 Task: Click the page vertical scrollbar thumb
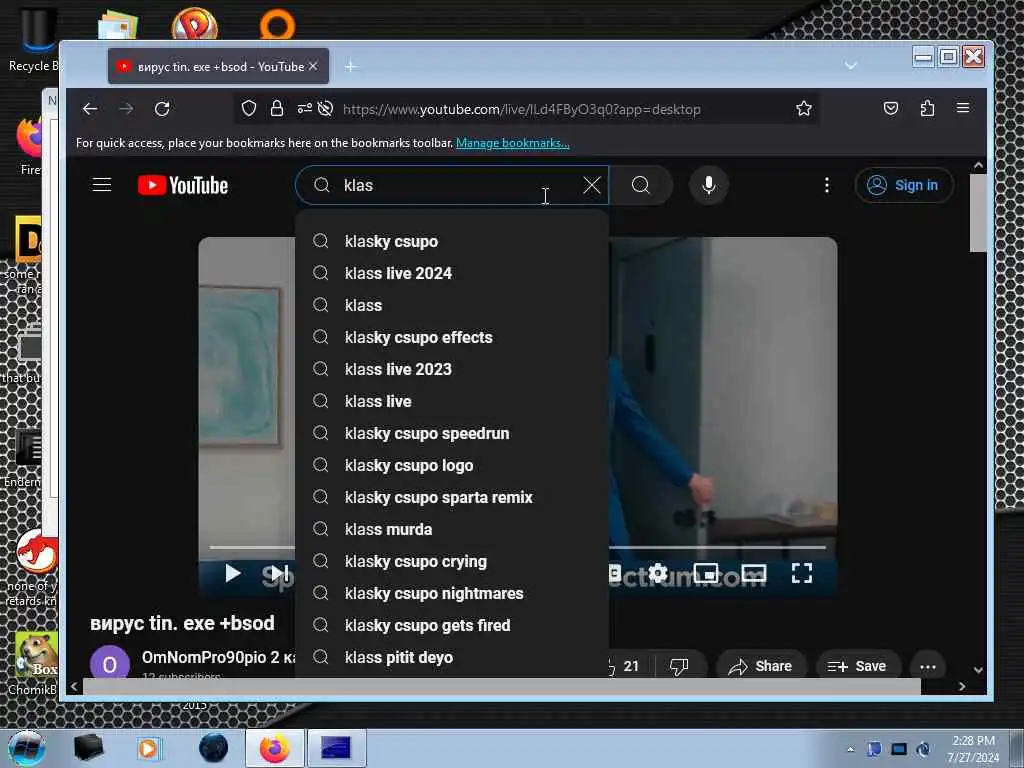(x=978, y=212)
